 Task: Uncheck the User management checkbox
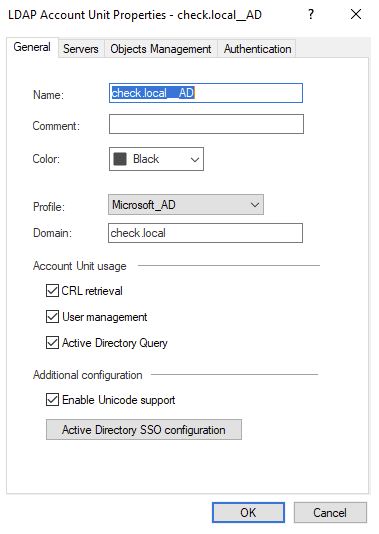coord(52,317)
